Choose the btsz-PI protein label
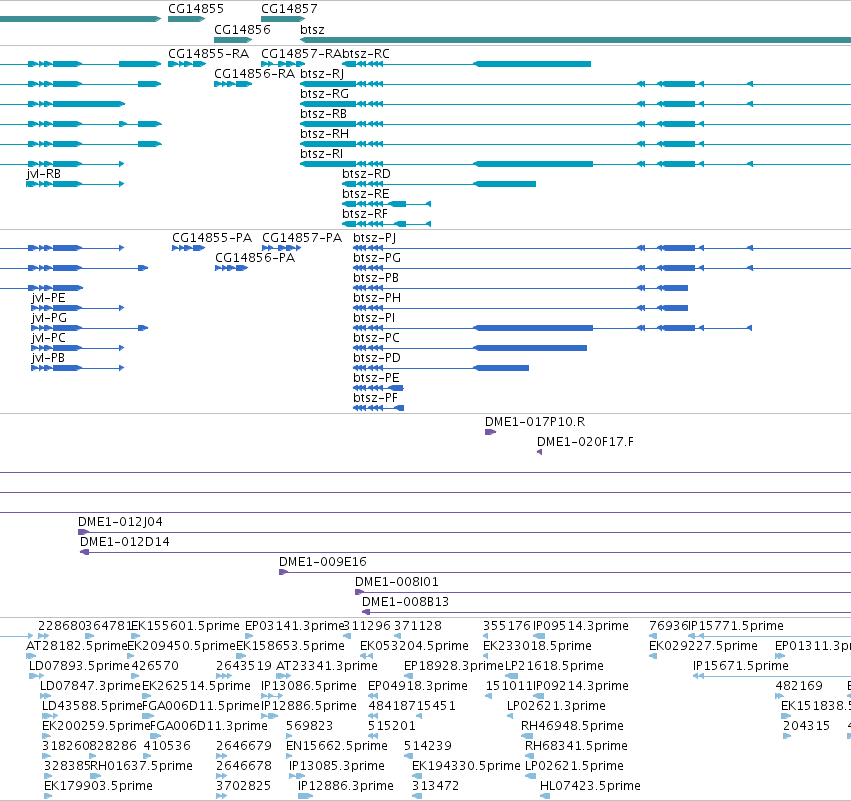The image size is (851, 801). tap(374, 319)
